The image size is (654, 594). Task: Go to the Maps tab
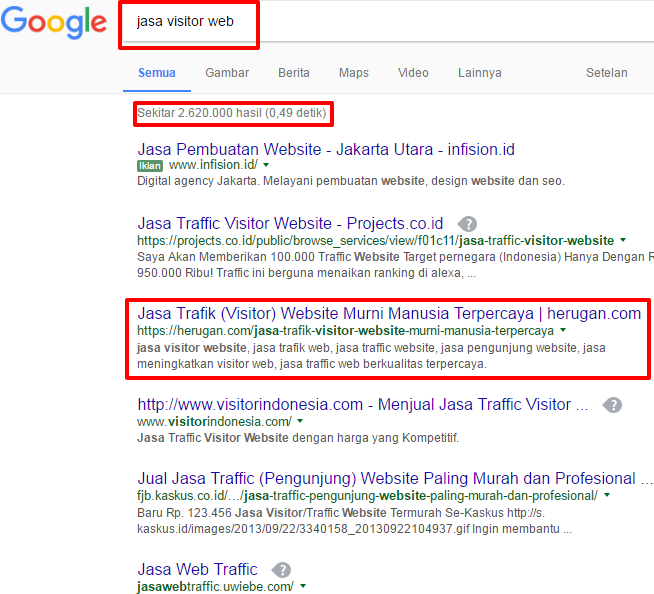pos(354,73)
